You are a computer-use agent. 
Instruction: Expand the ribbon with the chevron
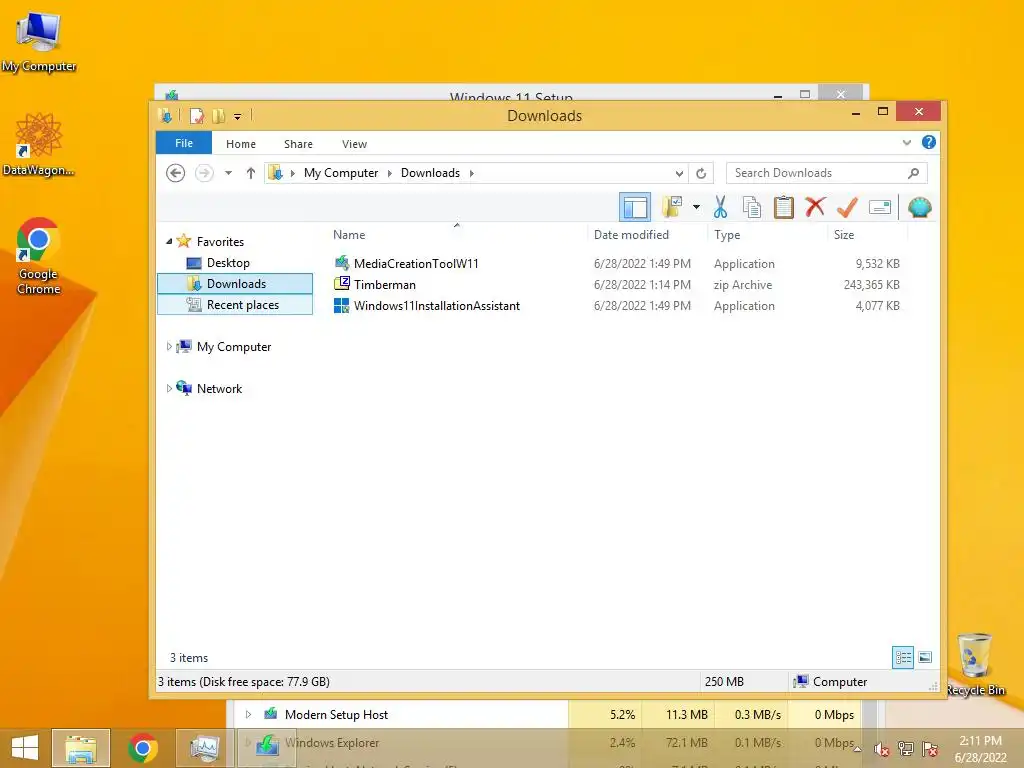pos(906,142)
